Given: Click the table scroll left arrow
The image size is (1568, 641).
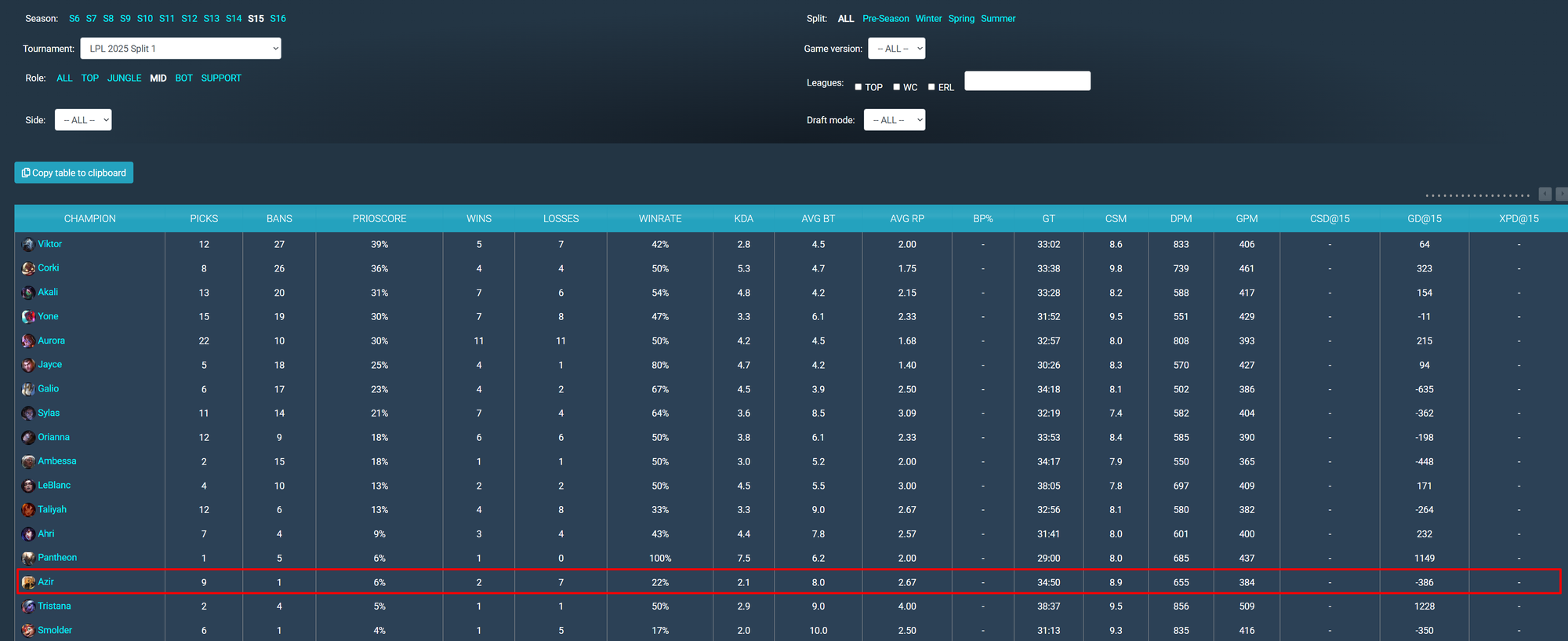Looking at the screenshot, I should 1544,194.
